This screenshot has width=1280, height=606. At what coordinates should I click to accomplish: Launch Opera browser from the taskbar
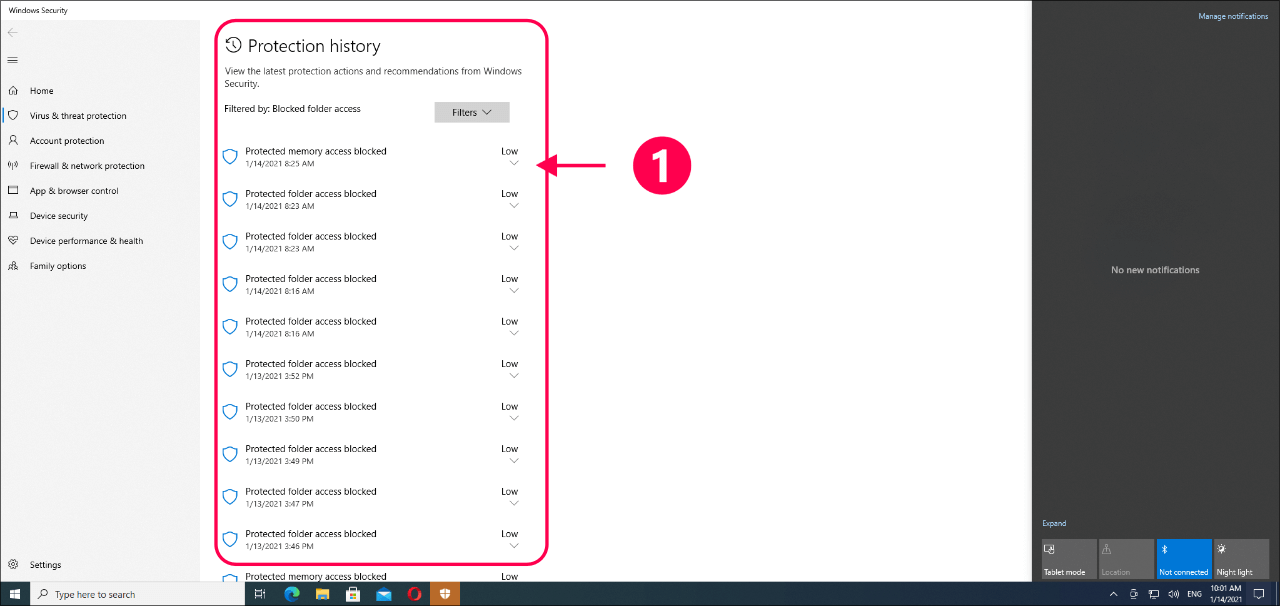[414, 594]
